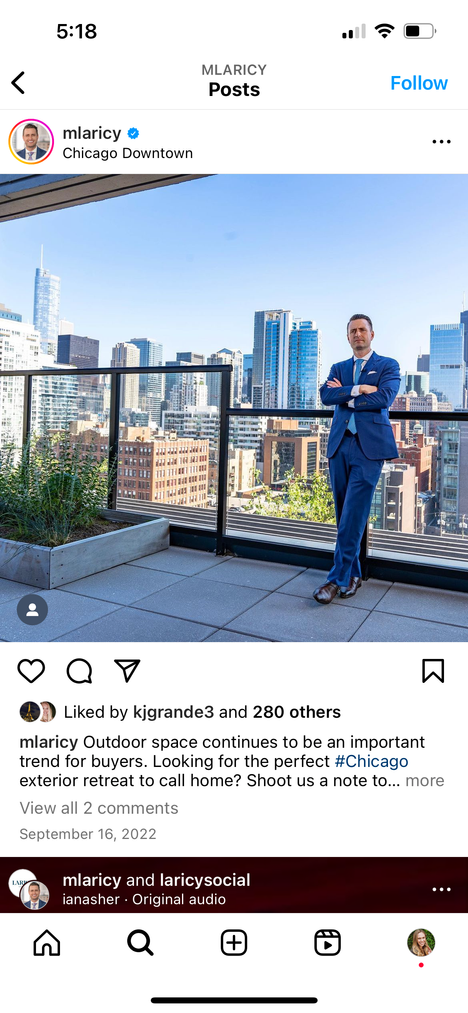Open Reels tab icon
This screenshot has height=1013, width=468.
(328, 943)
